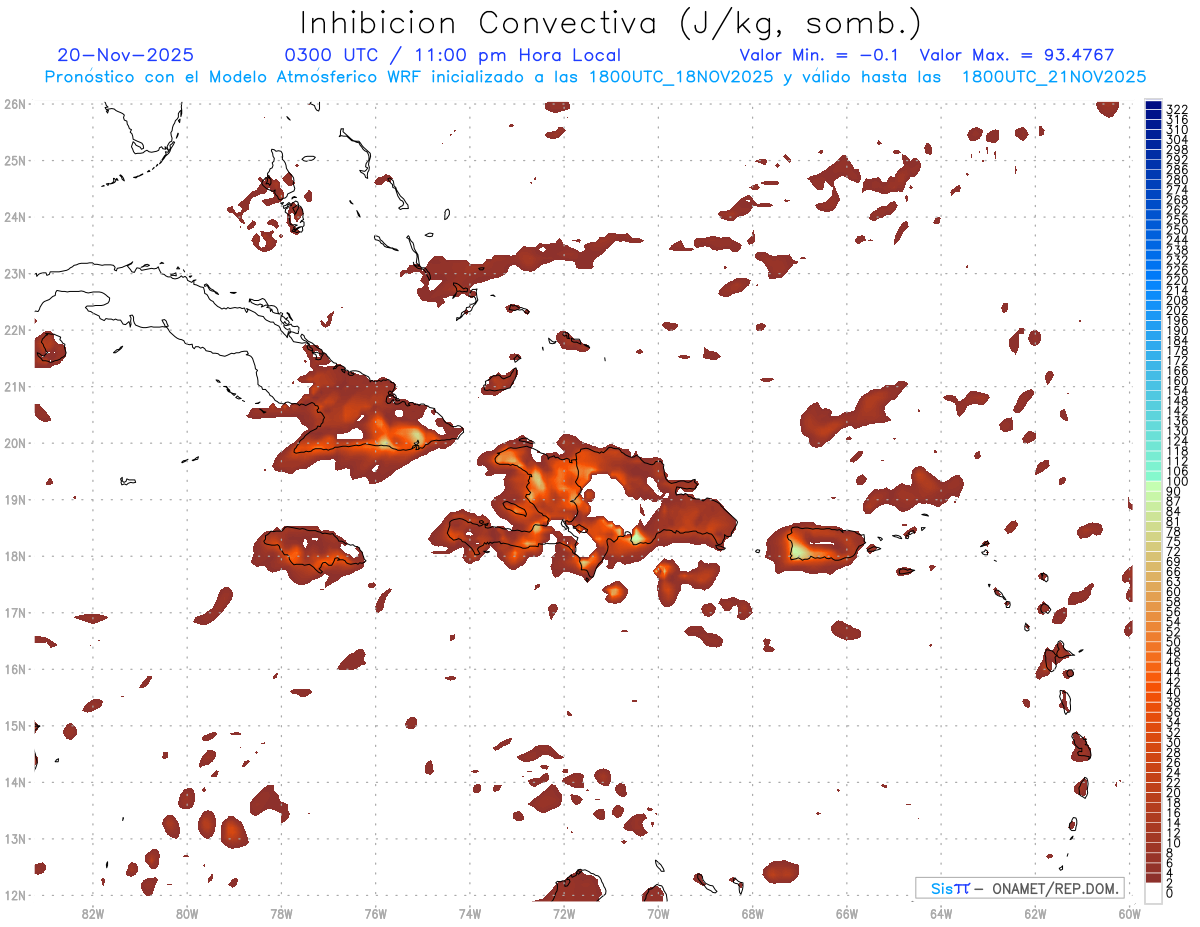This screenshot has height=927, width=1200.
Task: Click the 72W longitude label
Action: pyautogui.click(x=564, y=912)
